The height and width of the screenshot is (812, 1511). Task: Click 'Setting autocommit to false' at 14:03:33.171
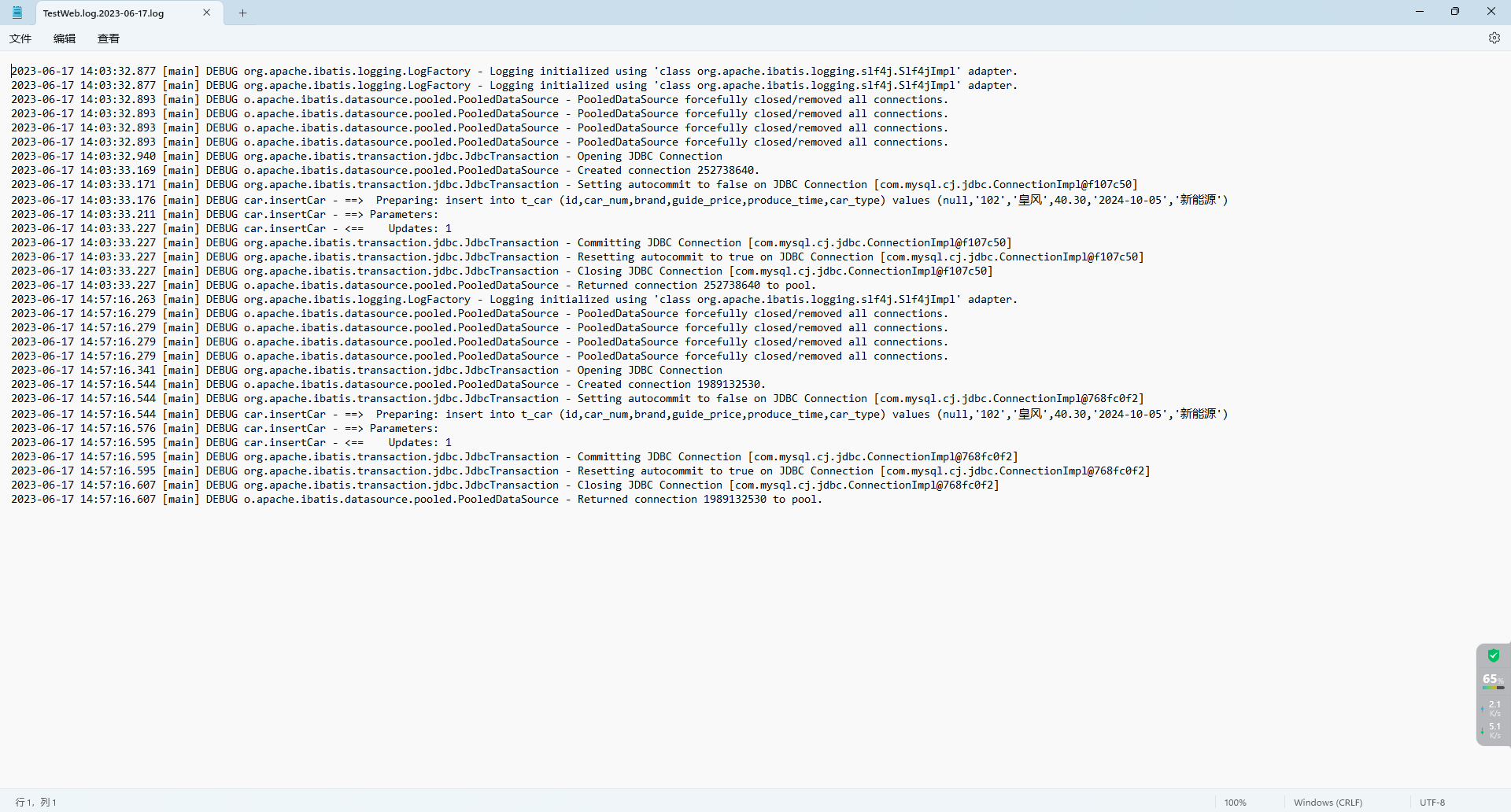(662, 185)
